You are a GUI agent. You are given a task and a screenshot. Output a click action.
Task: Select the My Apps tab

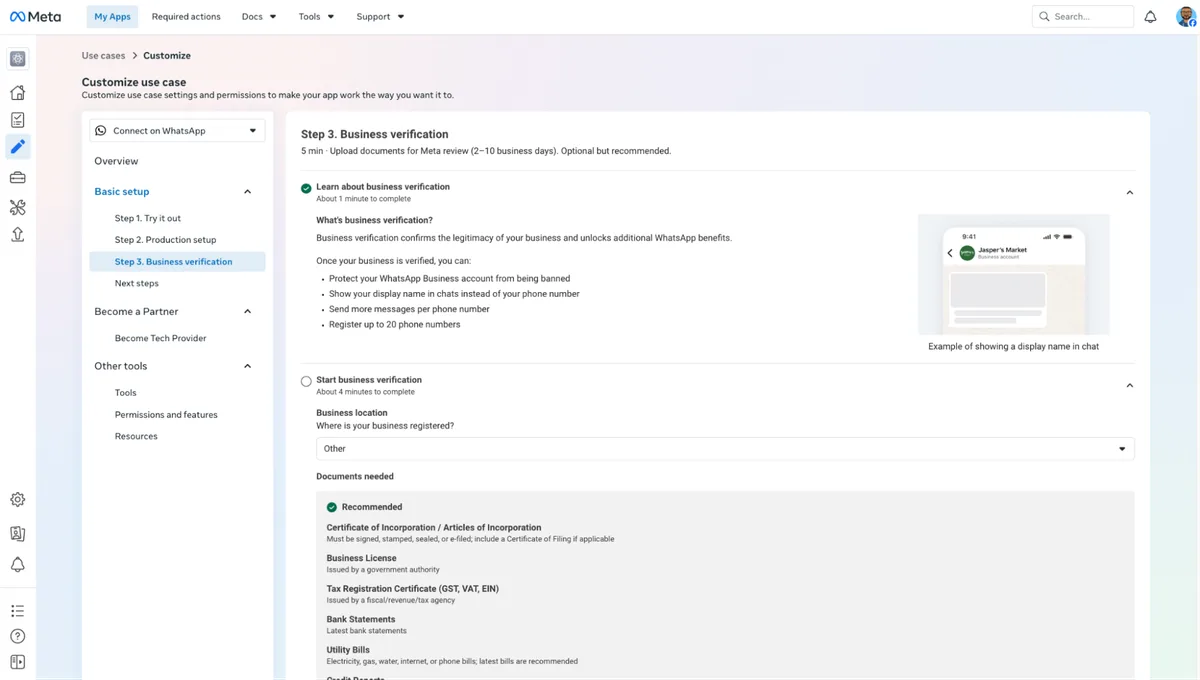[x=112, y=17]
